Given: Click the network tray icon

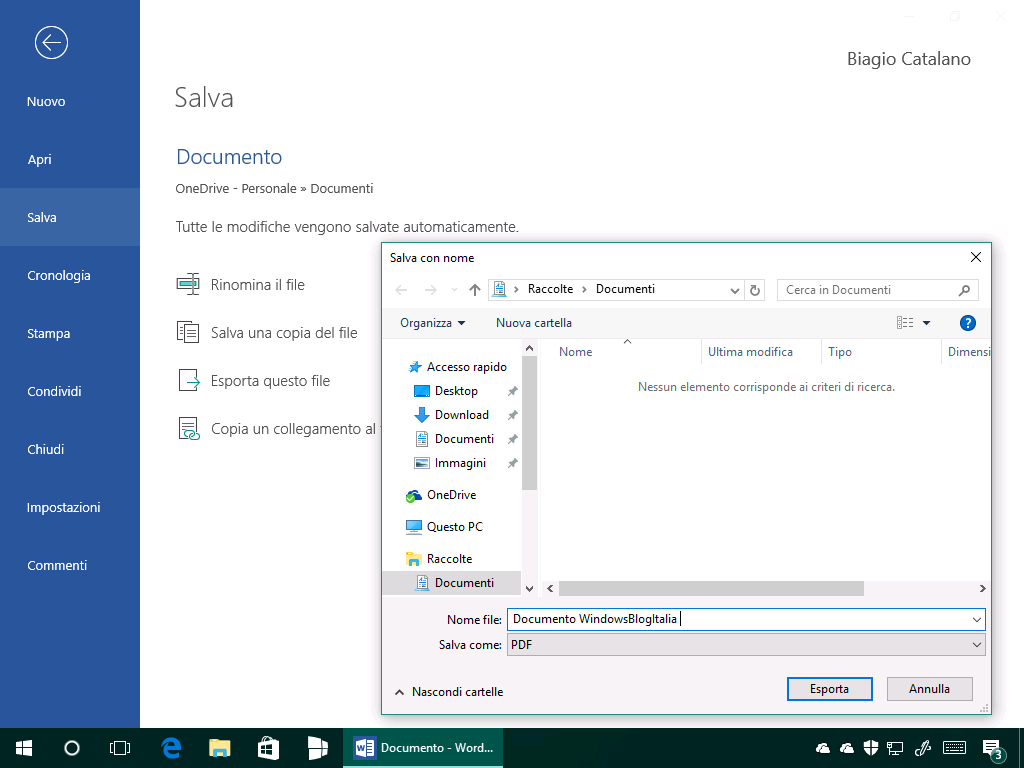Looking at the screenshot, I should point(895,748).
